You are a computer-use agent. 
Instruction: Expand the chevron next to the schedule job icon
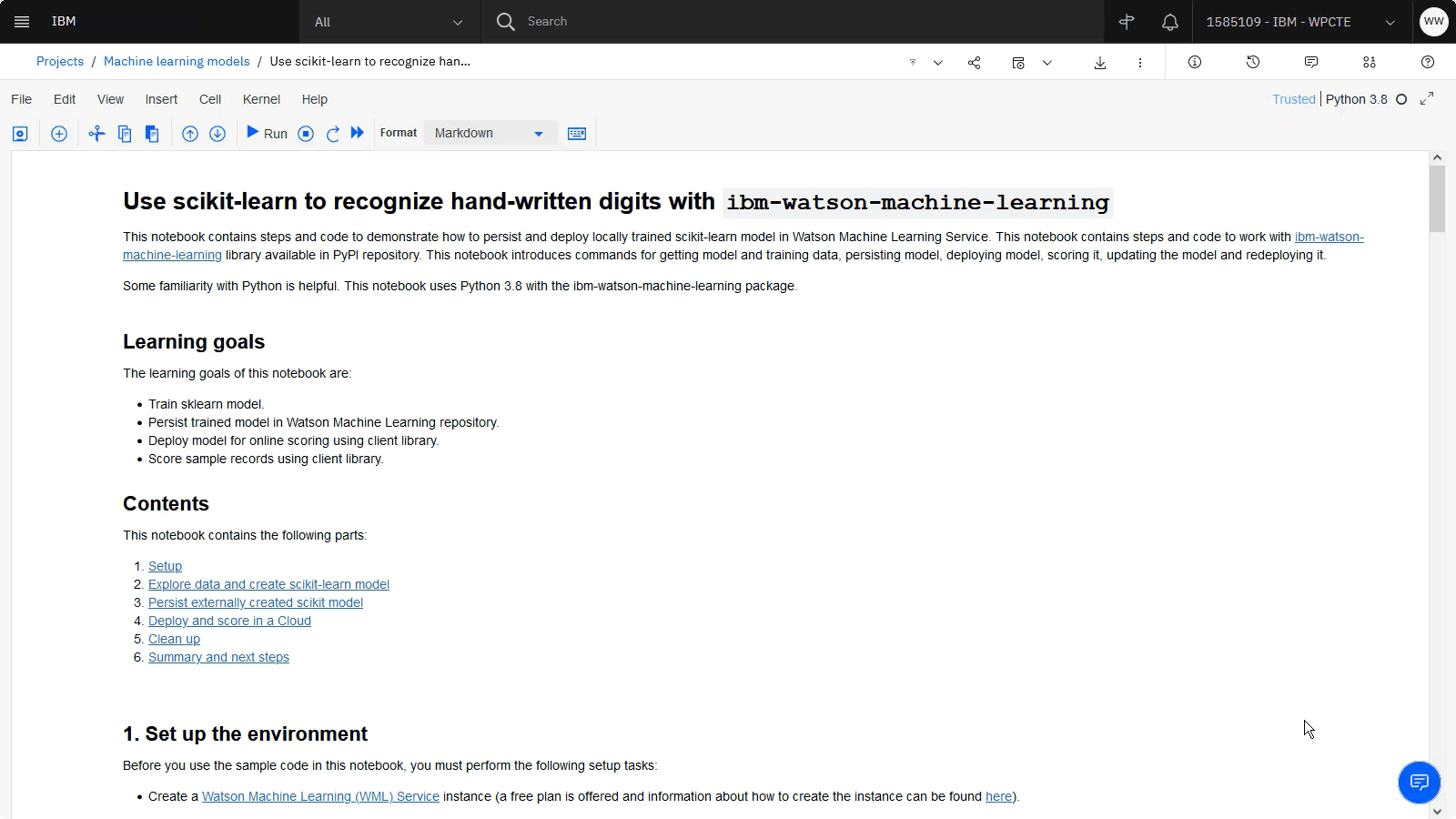pos(1047,63)
